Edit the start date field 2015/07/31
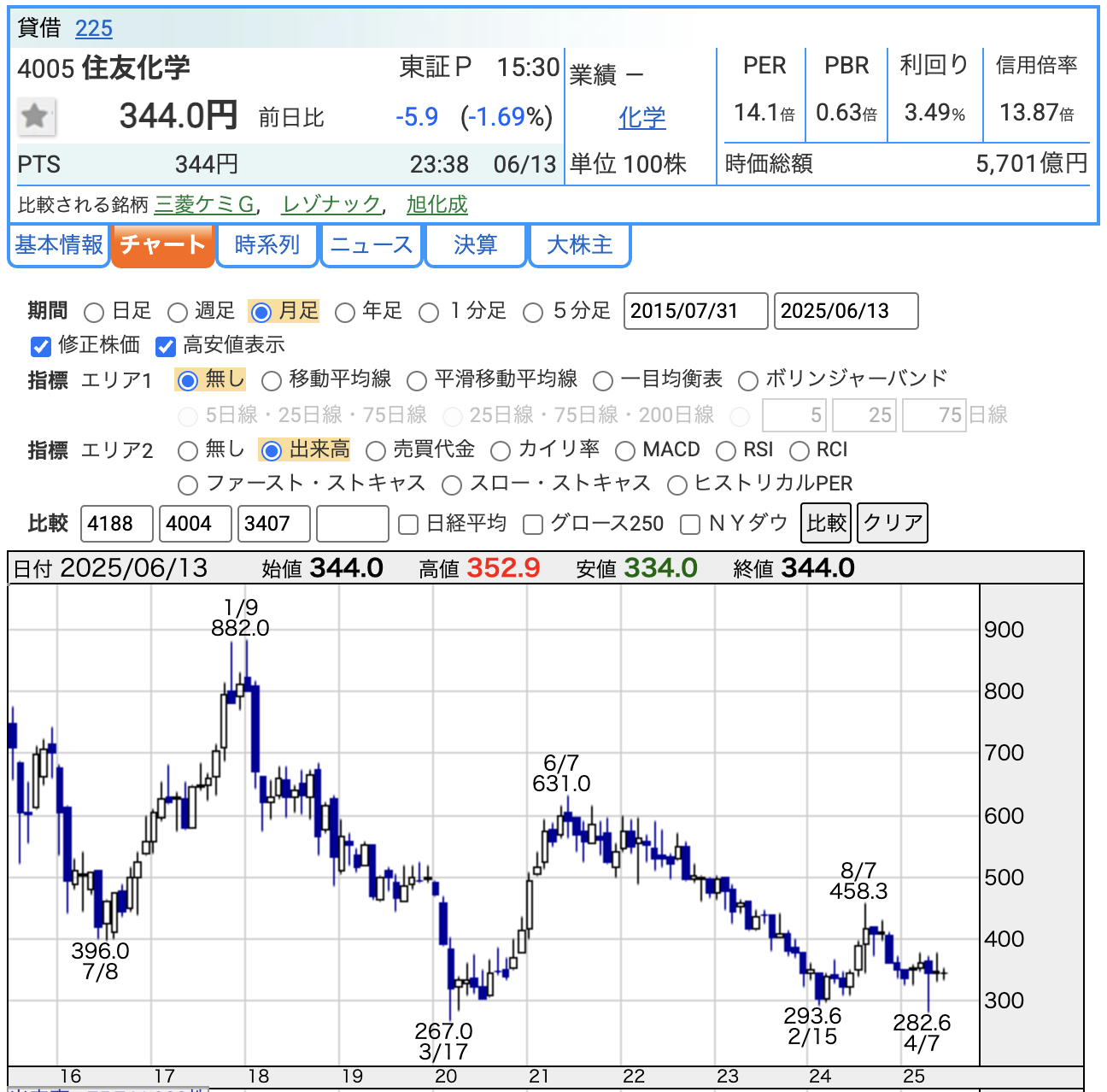 (696, 311)
